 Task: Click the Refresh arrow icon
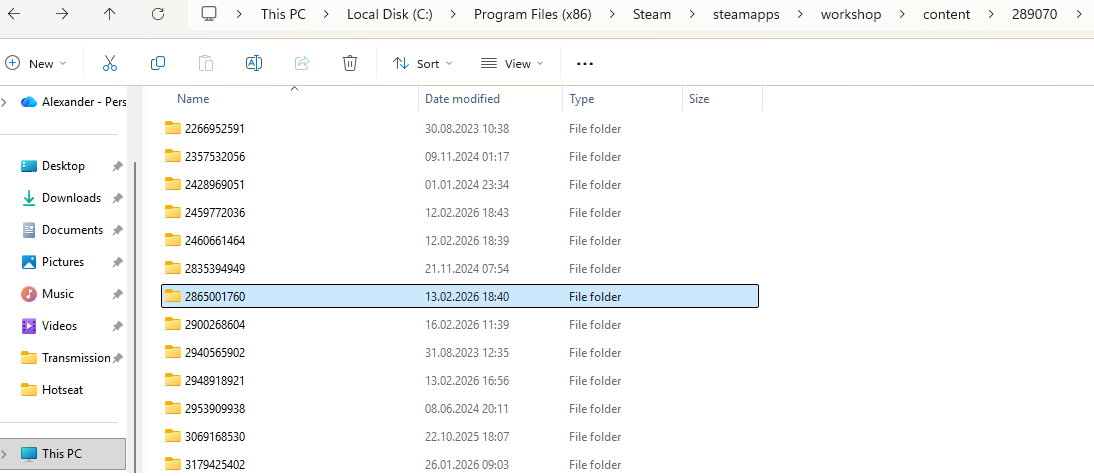158,14
